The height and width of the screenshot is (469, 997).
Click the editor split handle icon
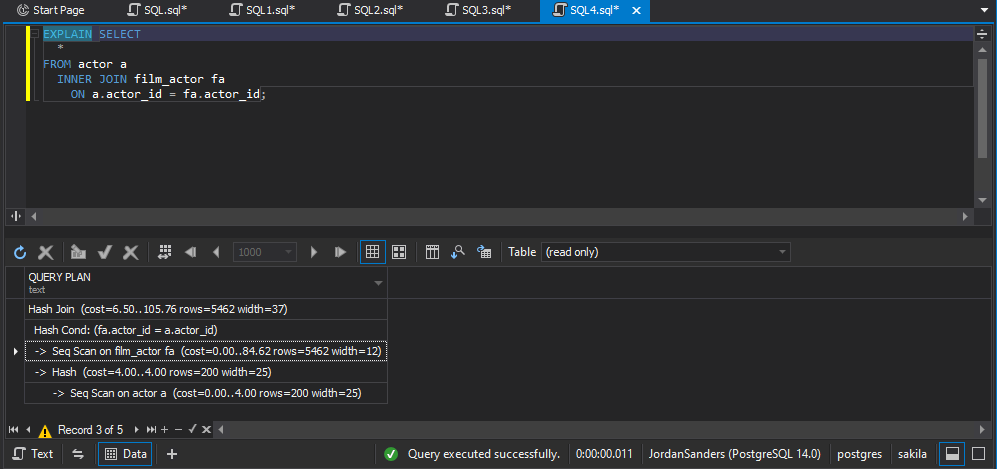click(980, 34)
